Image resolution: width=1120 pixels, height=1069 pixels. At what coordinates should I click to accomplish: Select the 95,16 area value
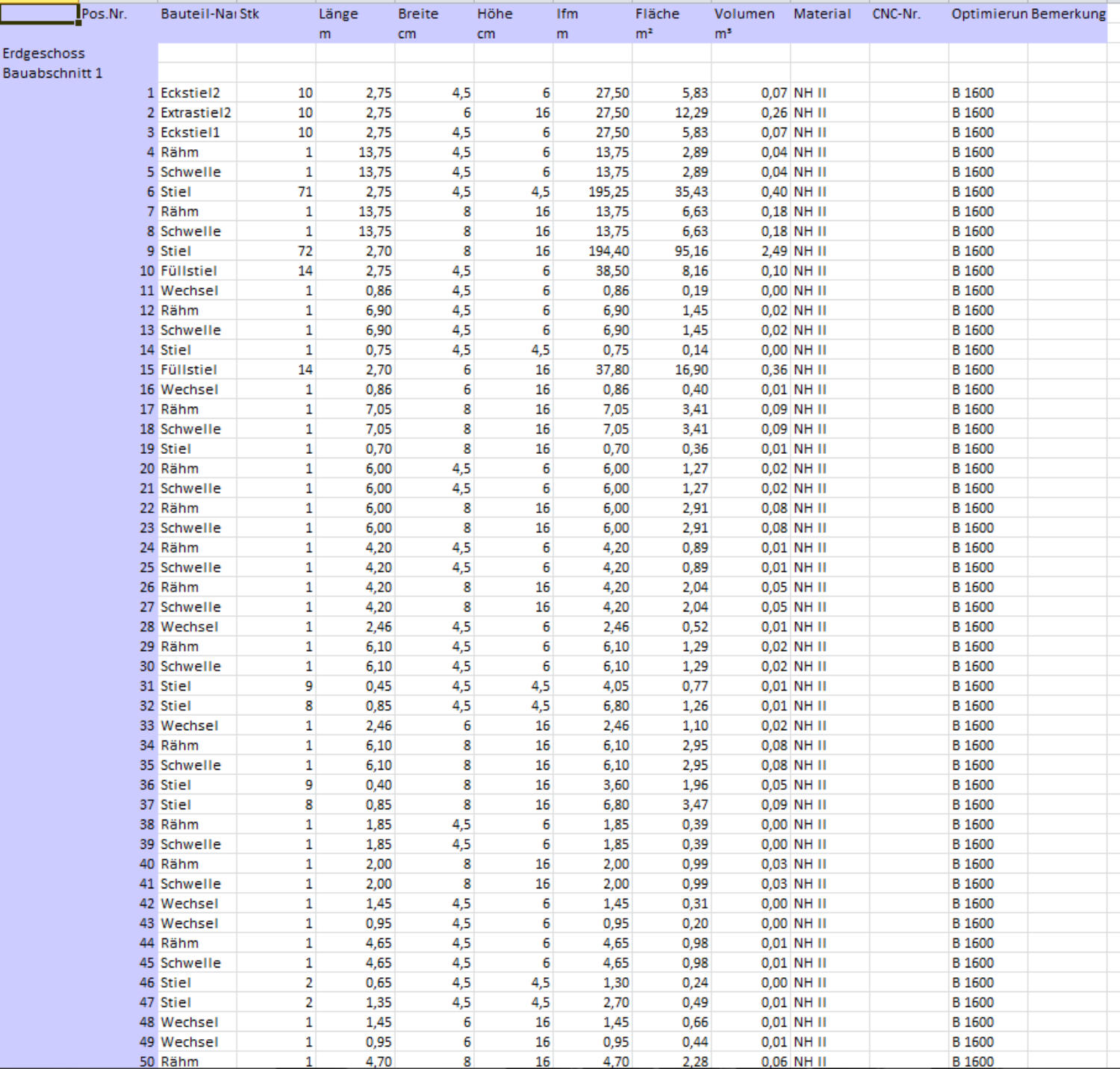(x=672, y=251)
